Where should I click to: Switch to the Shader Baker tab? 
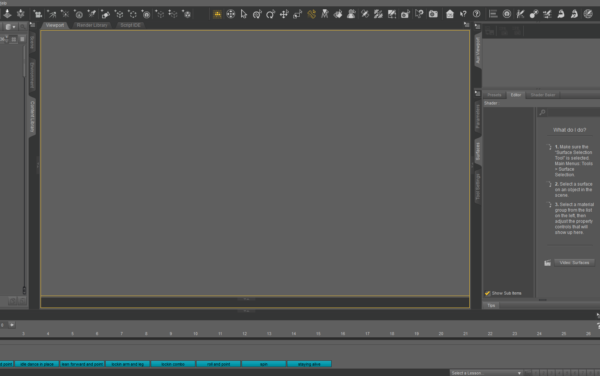(543, 95)
